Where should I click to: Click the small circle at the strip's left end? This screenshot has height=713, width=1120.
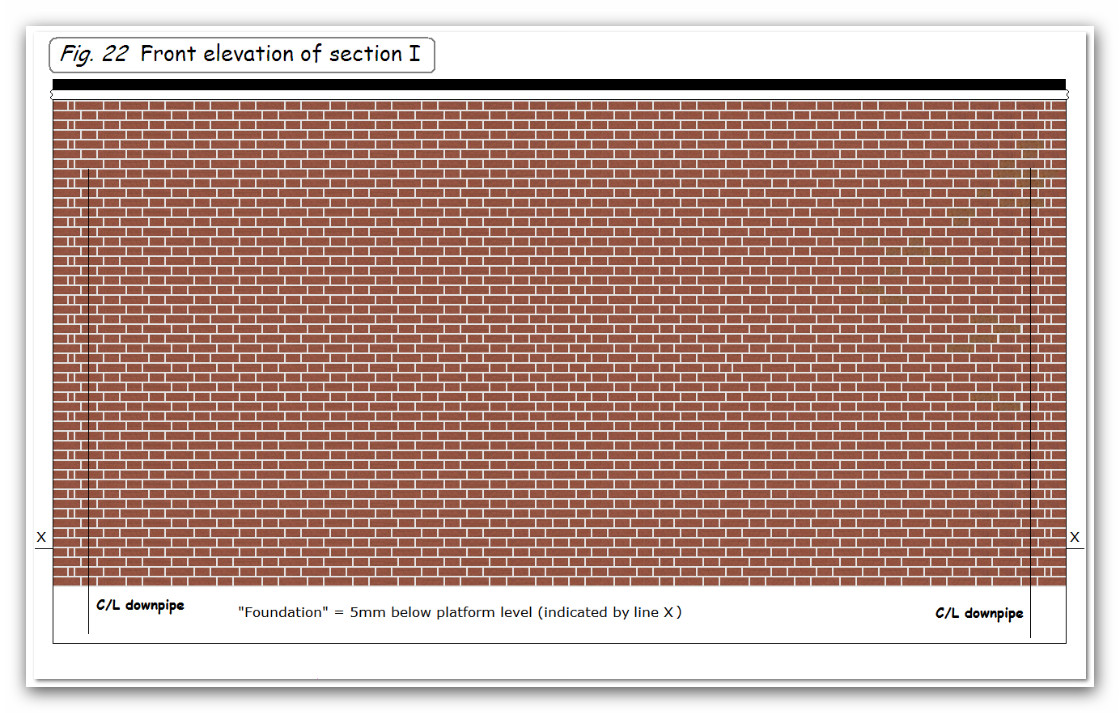53,95
